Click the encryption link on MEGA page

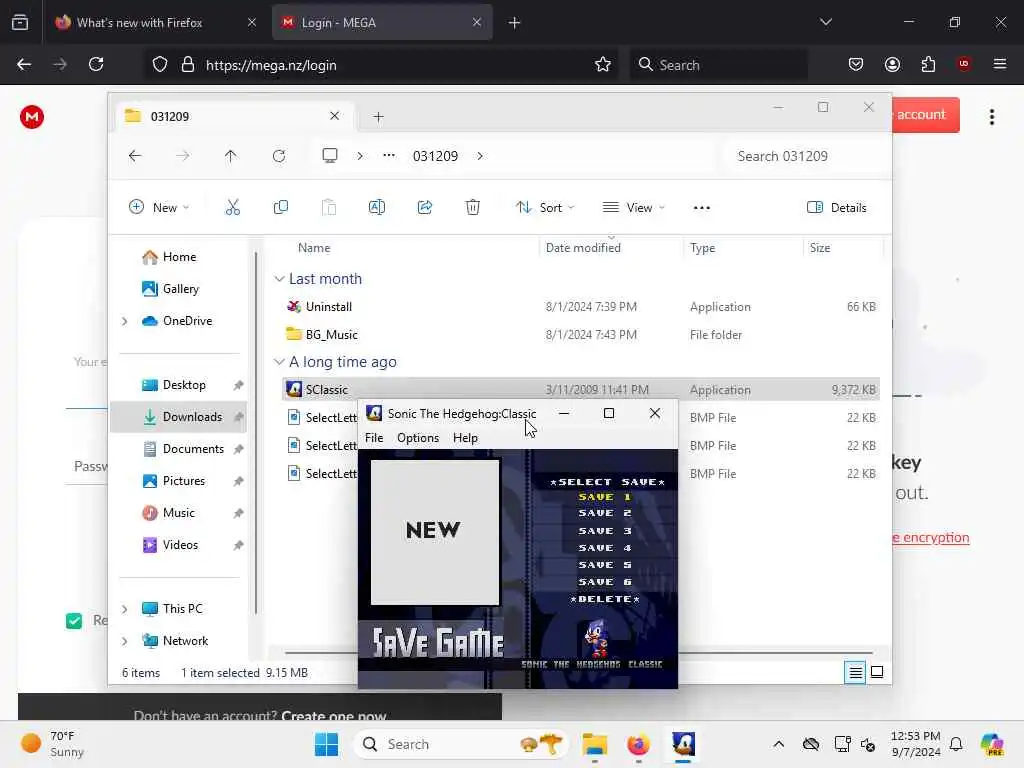pyautogui.click(x=931, y=537)
